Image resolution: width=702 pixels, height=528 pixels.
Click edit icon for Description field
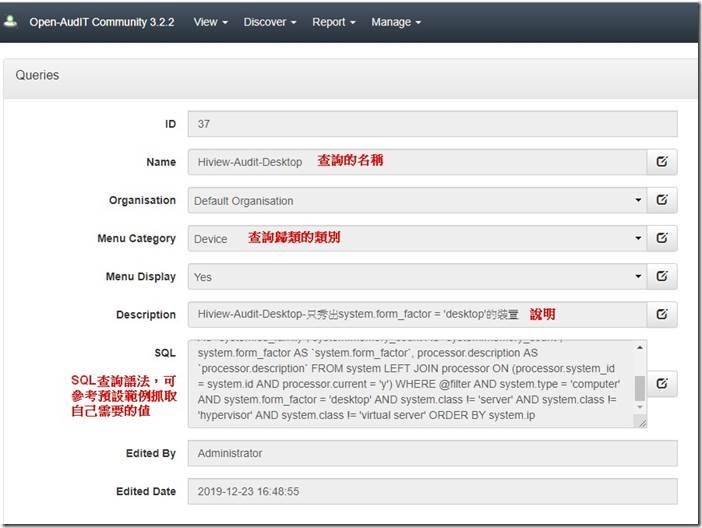(662, 314)
